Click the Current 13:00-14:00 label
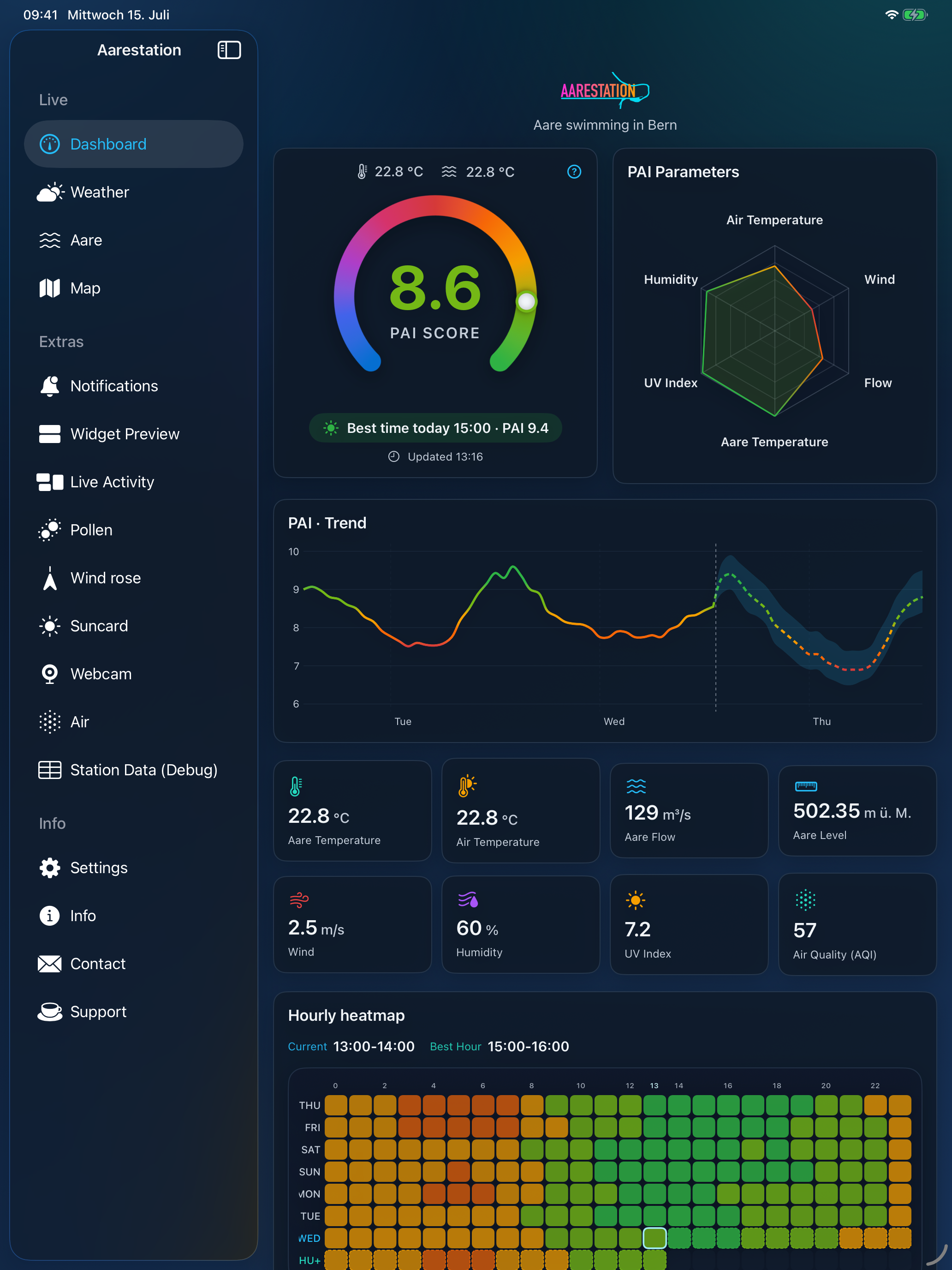Viewport: 952px width, 1270px height. pyautogui.click(x=351, y=1047)
